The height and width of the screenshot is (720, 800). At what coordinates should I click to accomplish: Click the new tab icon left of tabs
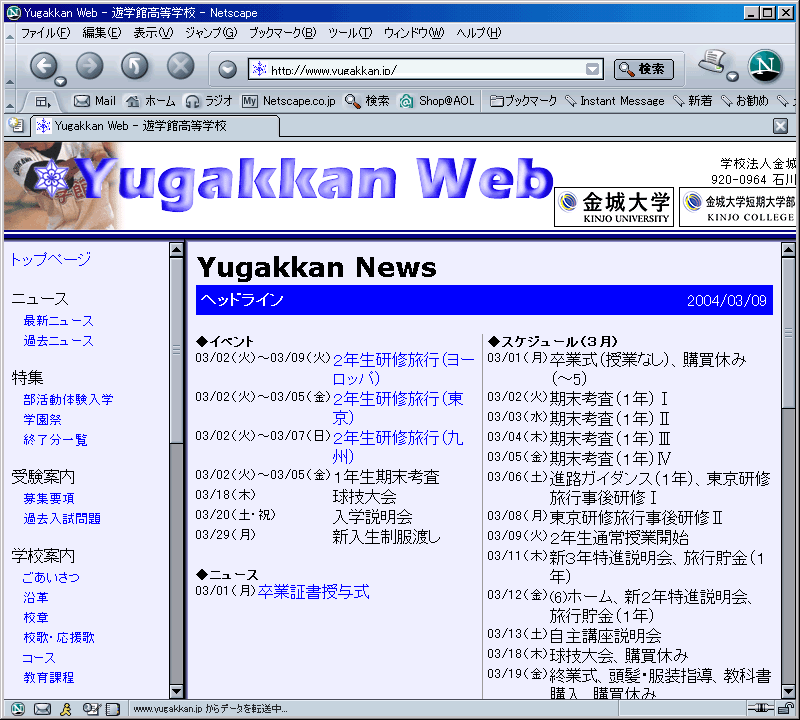pyautogui.click(x=16, y=126)
